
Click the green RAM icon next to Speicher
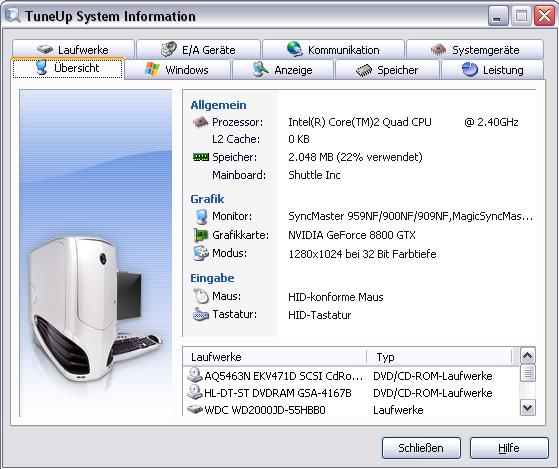click(x=201, y=157)
